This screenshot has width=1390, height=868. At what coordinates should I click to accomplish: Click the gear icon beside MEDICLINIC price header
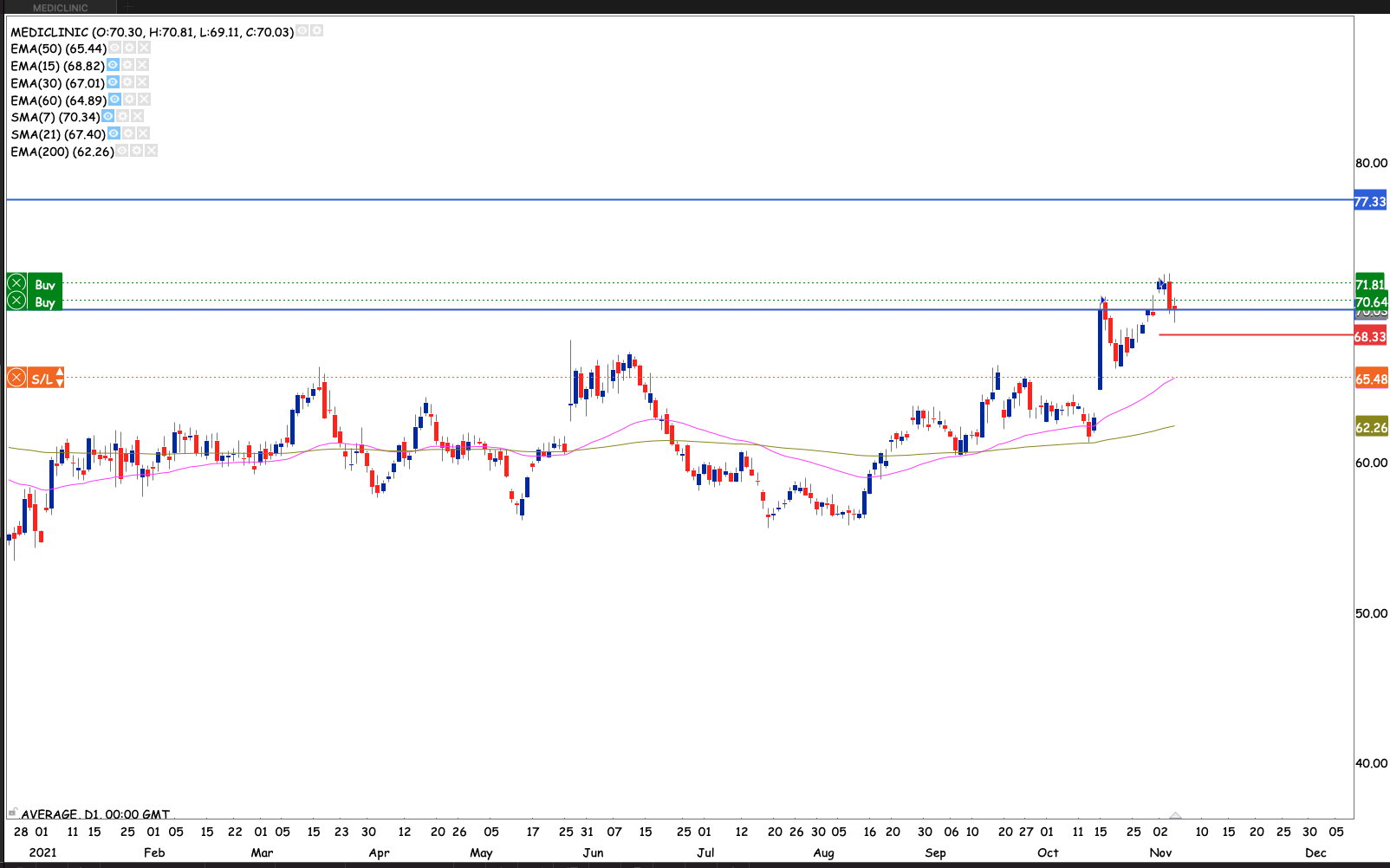click(317, 31)
